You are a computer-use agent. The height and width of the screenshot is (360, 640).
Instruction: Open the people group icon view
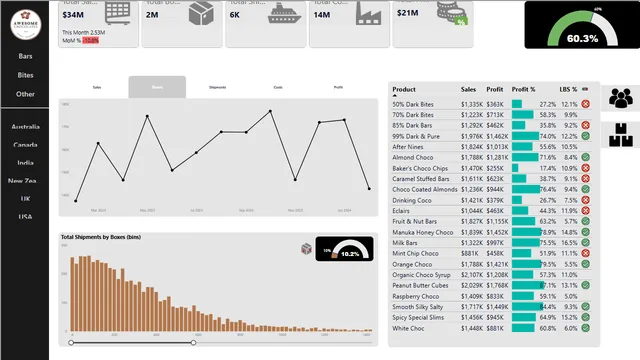[x=621, y=98]
